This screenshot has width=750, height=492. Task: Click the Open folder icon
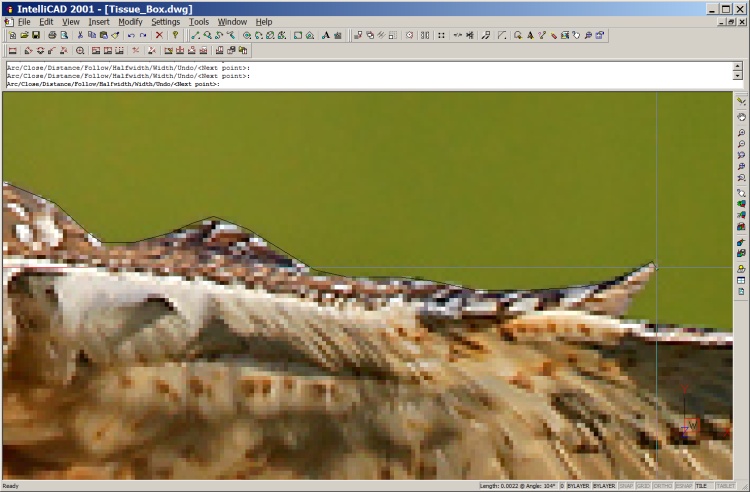click(23, 35)
